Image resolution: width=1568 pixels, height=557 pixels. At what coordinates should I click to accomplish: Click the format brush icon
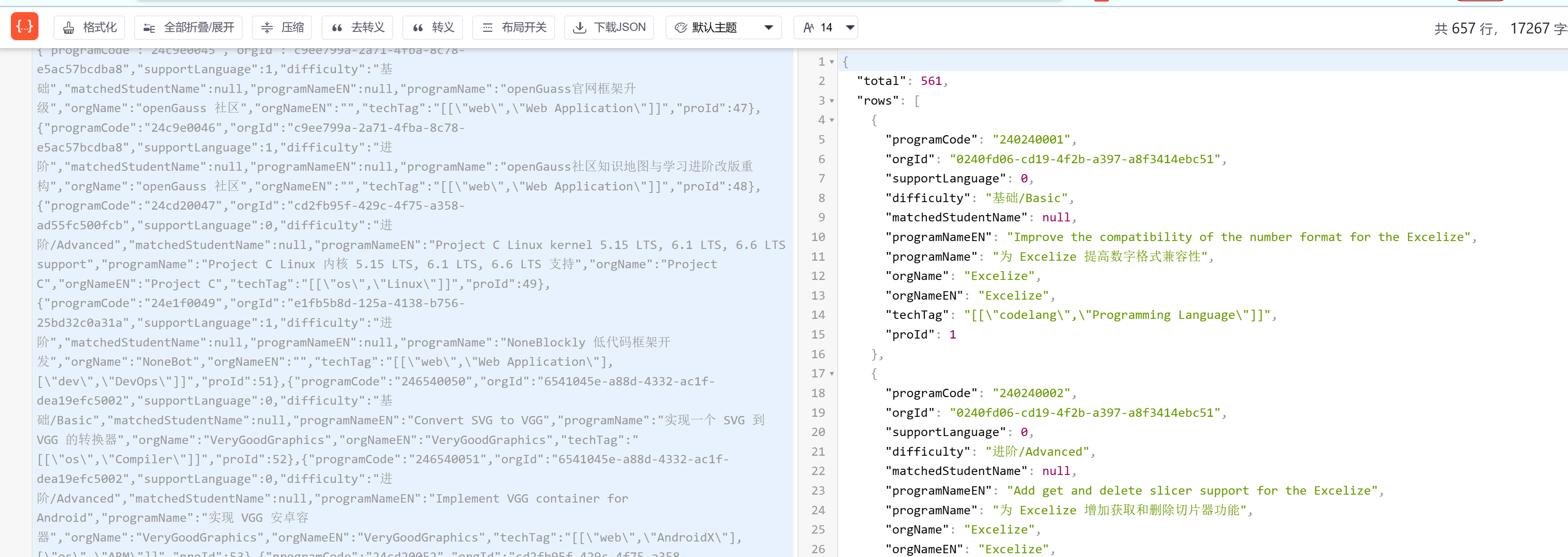(69, 28)
